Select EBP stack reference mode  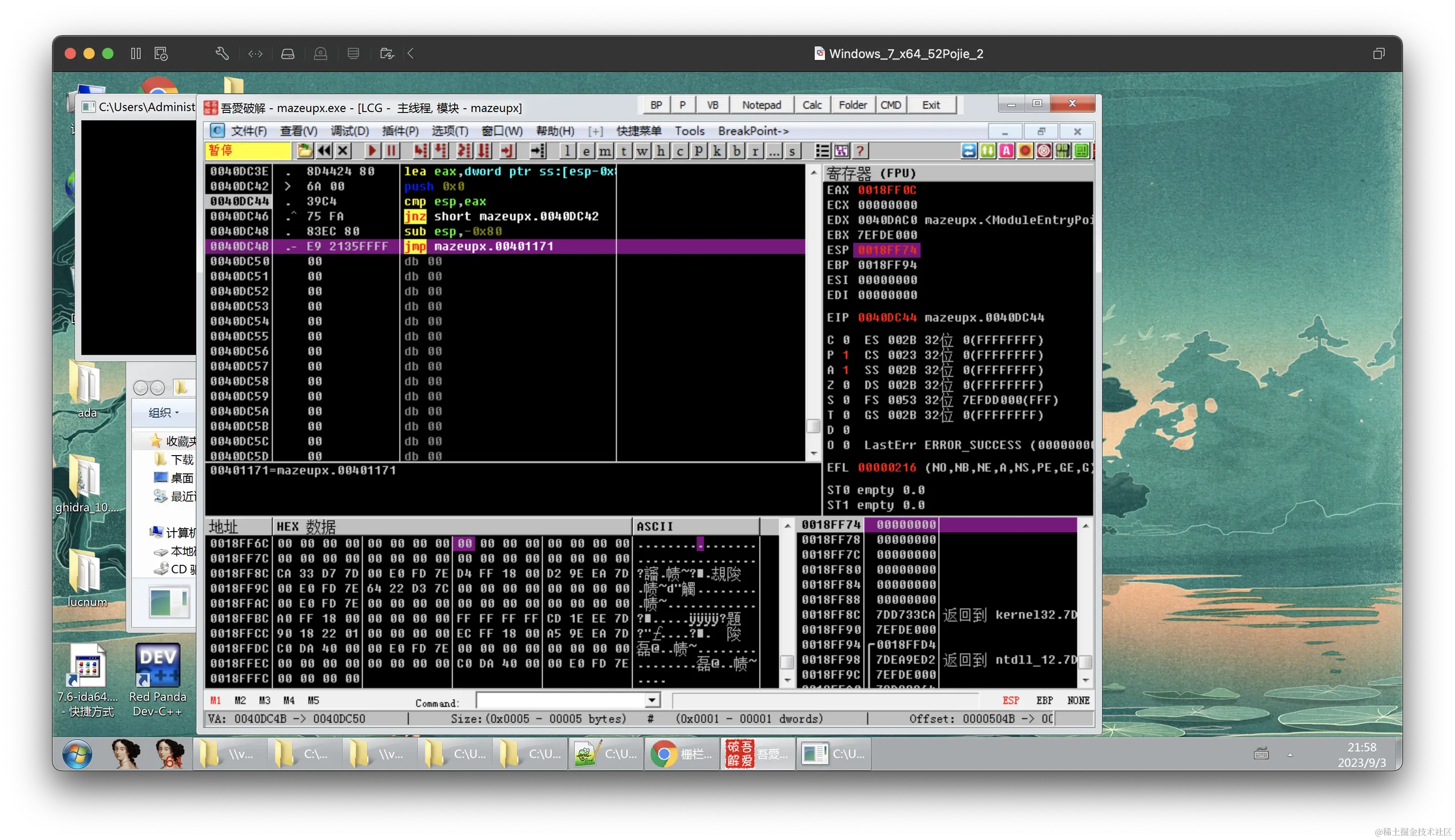(x=1044, y=700)
